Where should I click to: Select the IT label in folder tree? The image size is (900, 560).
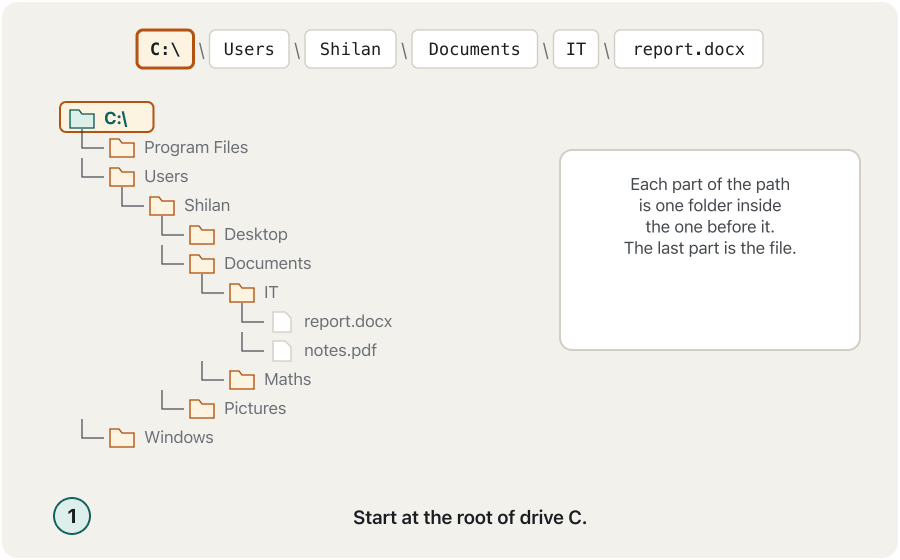click(x=271, y=292)
